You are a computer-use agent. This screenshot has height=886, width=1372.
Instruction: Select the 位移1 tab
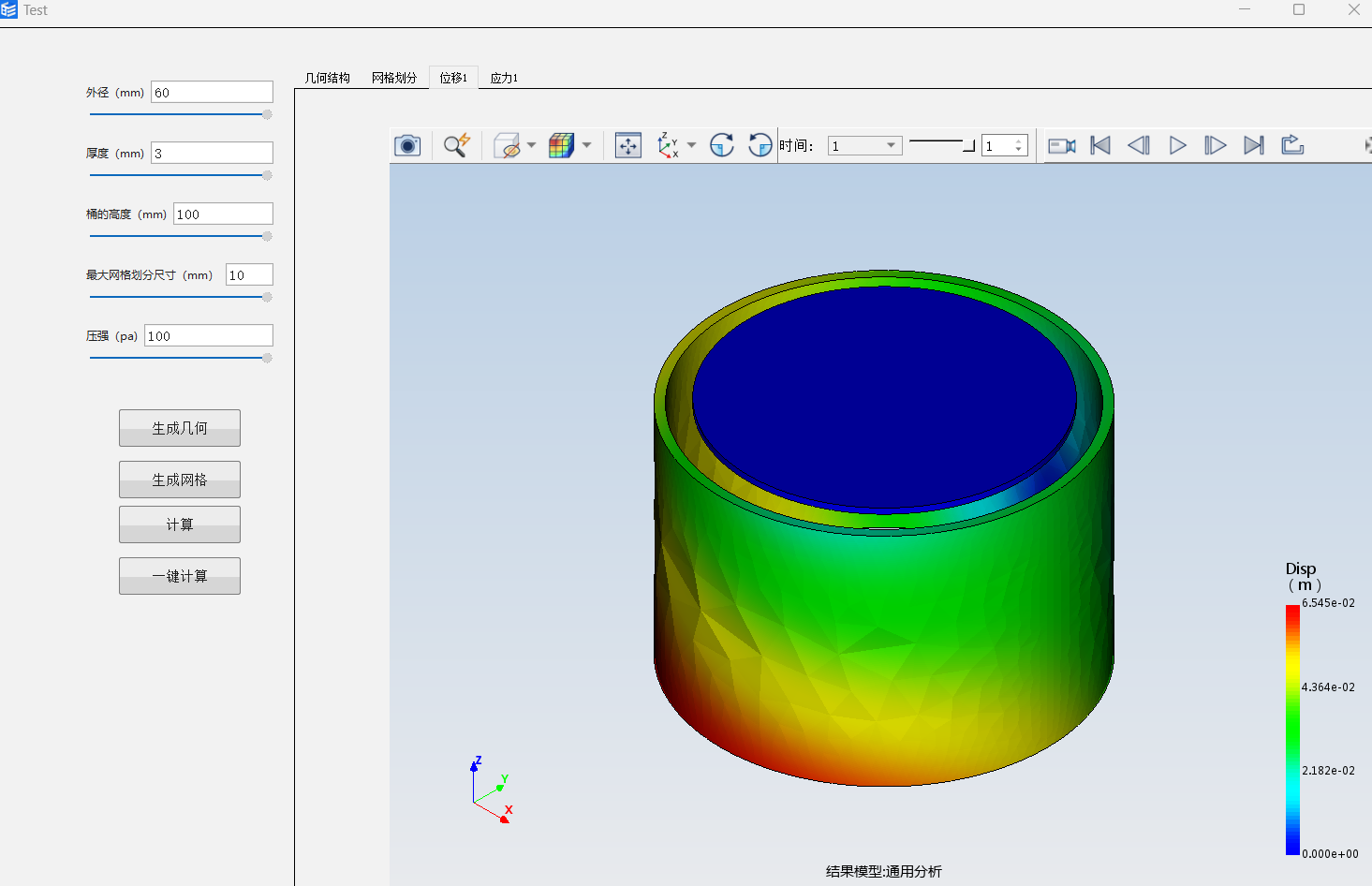[x=453, y=78]
